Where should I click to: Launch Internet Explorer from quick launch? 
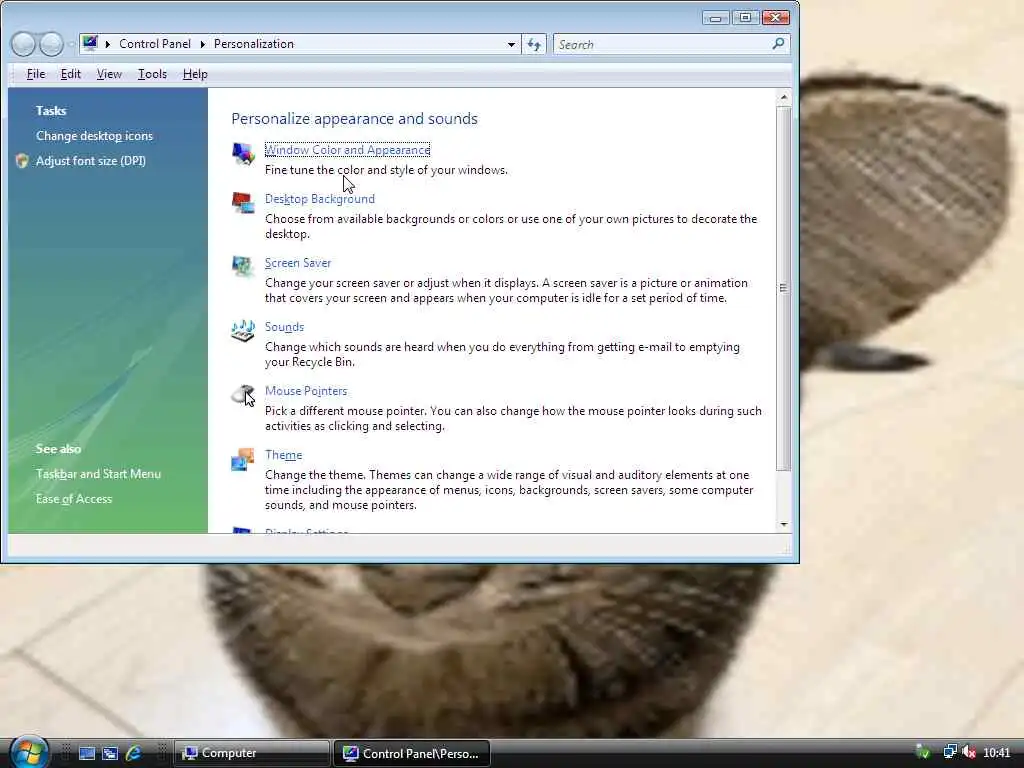(133, 753)
